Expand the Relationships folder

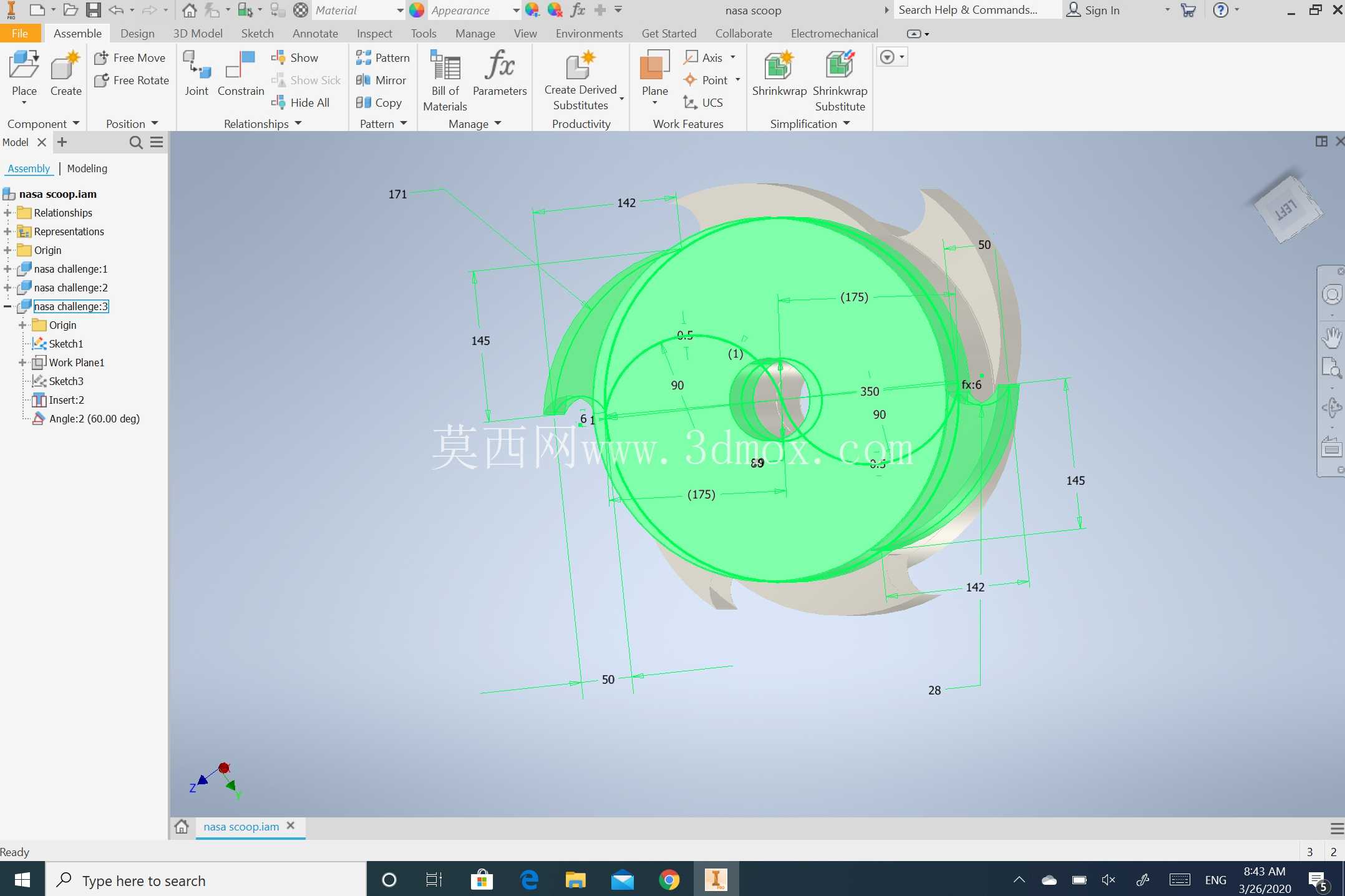(7, 213)
